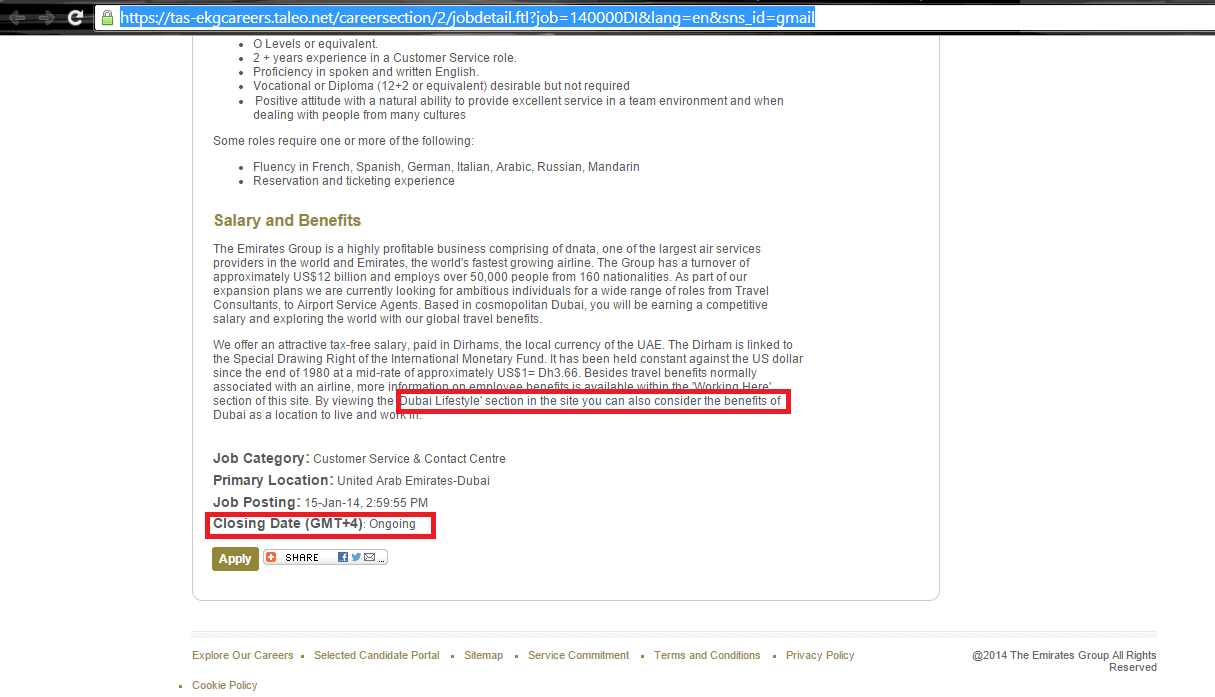Click the browser forward arrow
The image size is (1215, 697).
pos(46,18)
